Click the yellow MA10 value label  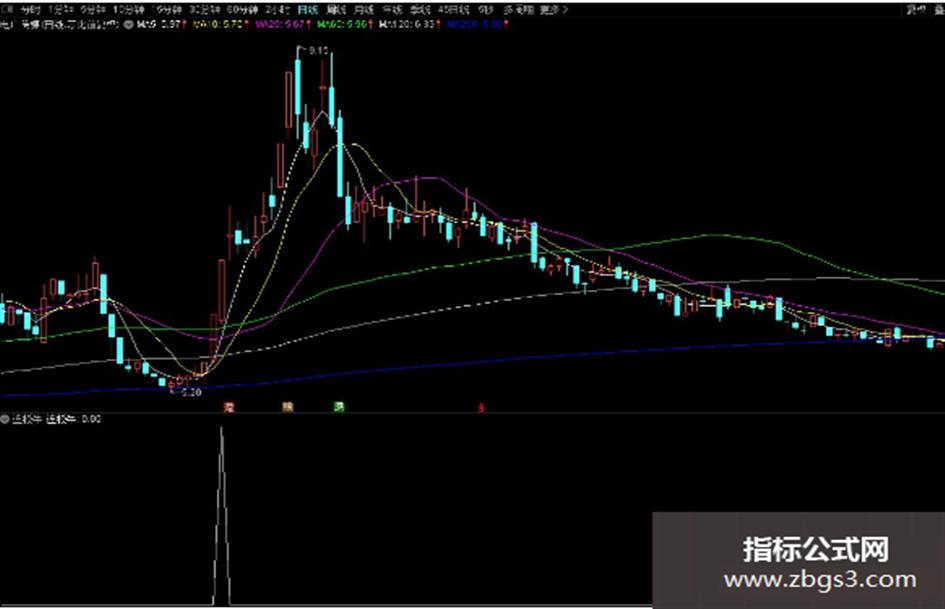(x=218, y=25)
